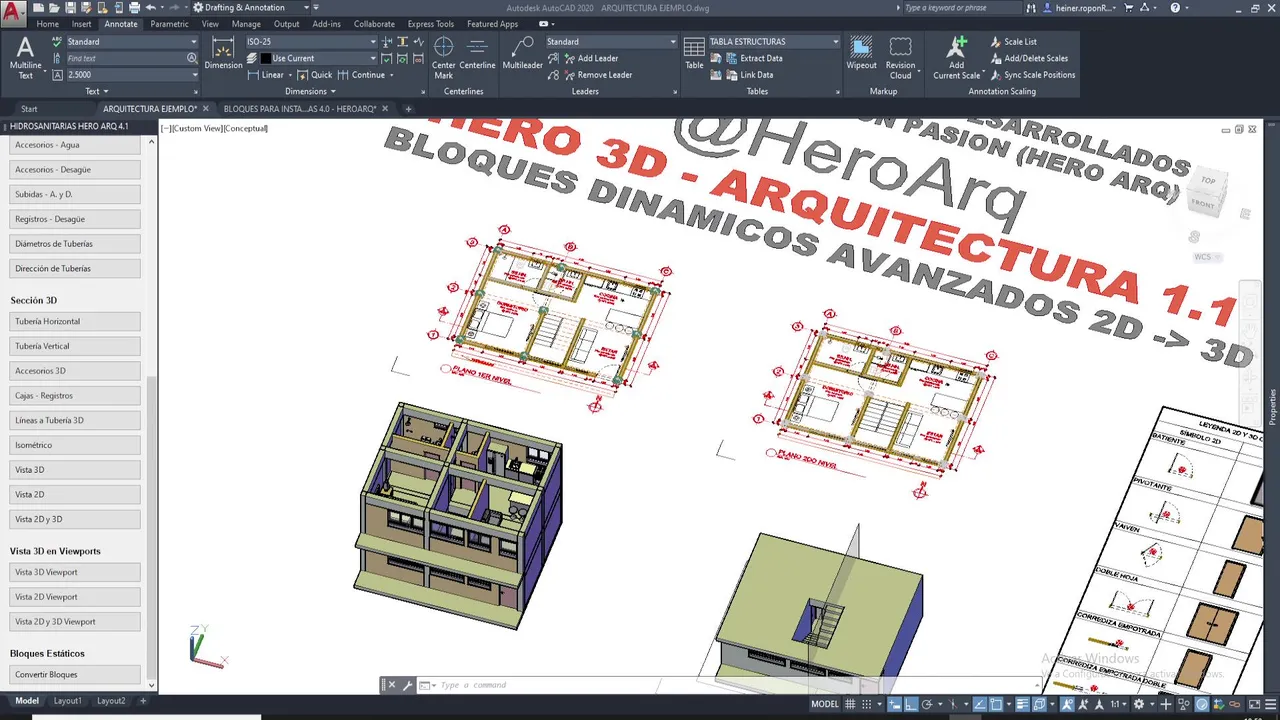Toggle object snap tracking in status bar
The image size is (1280, 720).
coord(981,704)
